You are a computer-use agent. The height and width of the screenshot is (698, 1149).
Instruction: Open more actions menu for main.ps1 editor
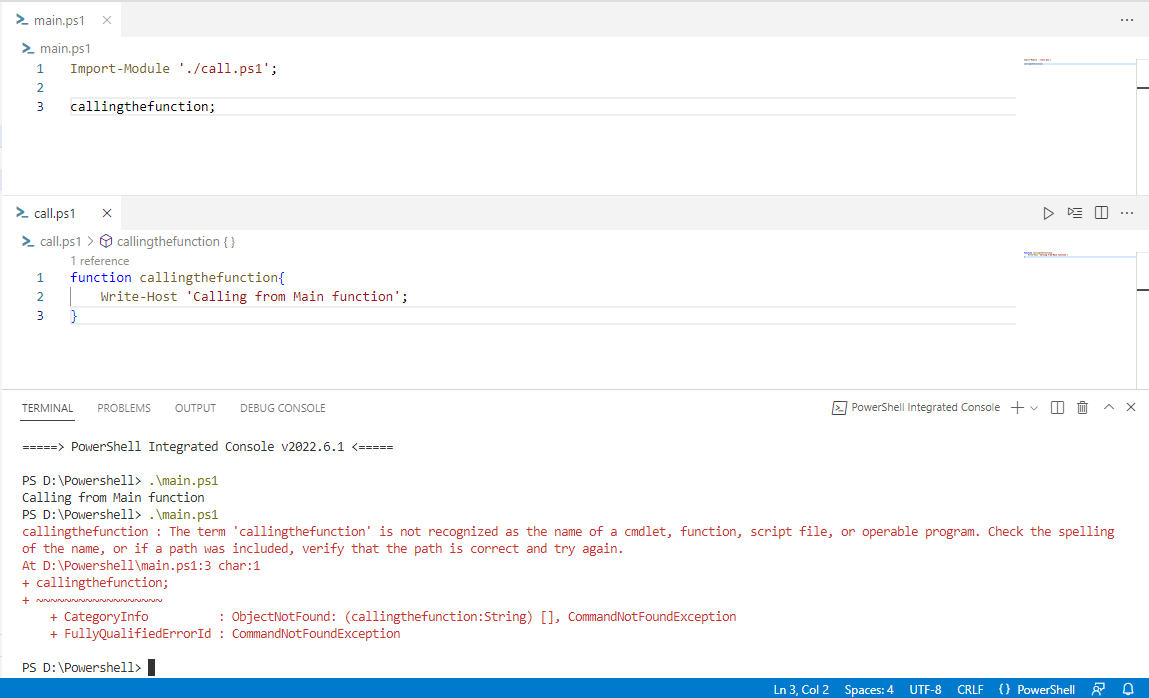tap(1127, 21)
